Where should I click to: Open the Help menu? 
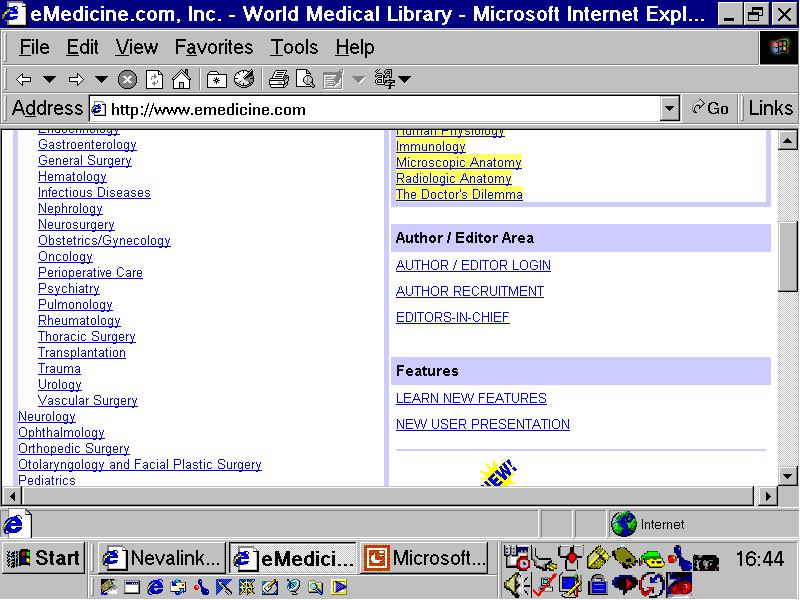pos(355,47)
